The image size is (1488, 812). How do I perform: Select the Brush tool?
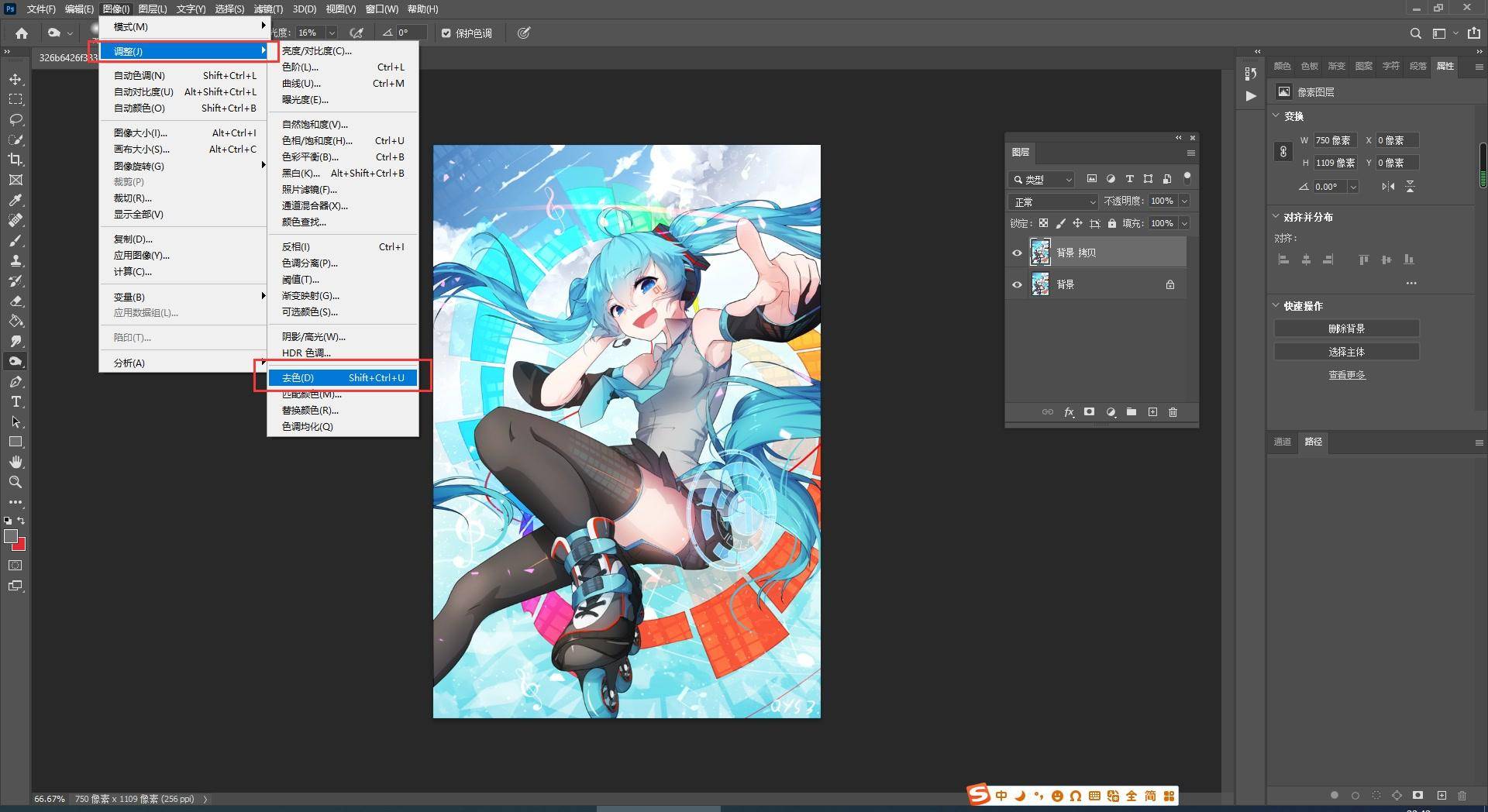(15, 240)
